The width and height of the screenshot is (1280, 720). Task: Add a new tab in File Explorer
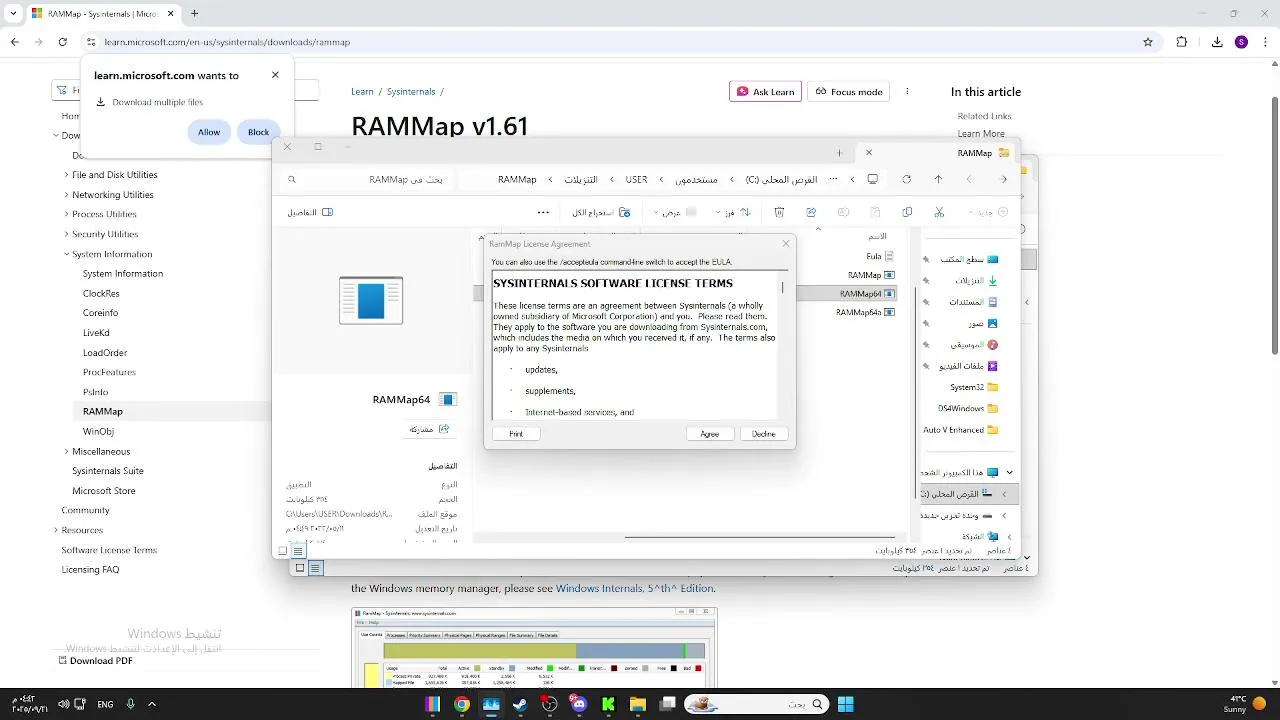(839, 153)
